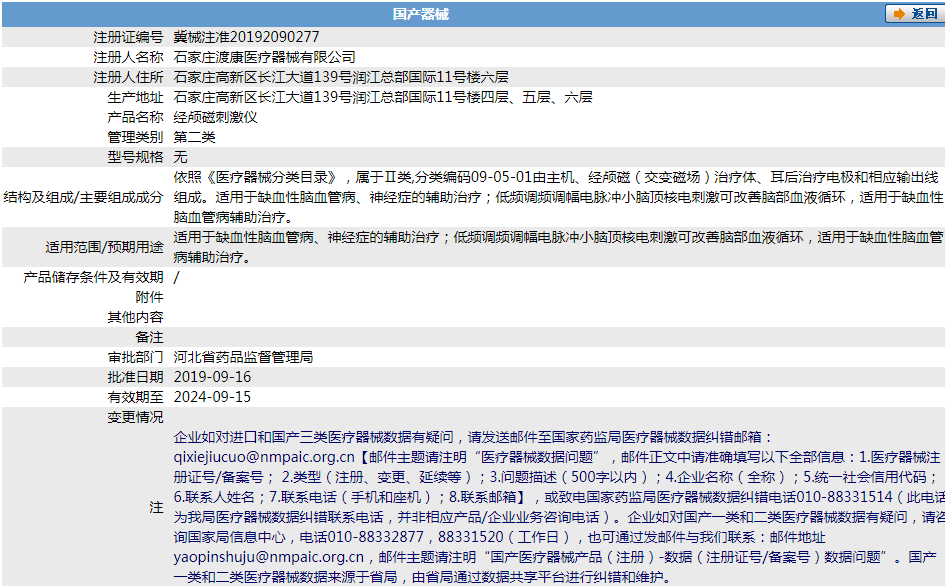The height and width of the screenshot is (586, 945).
Task: Click the 附件 label
Action: (x=149, y=297)
